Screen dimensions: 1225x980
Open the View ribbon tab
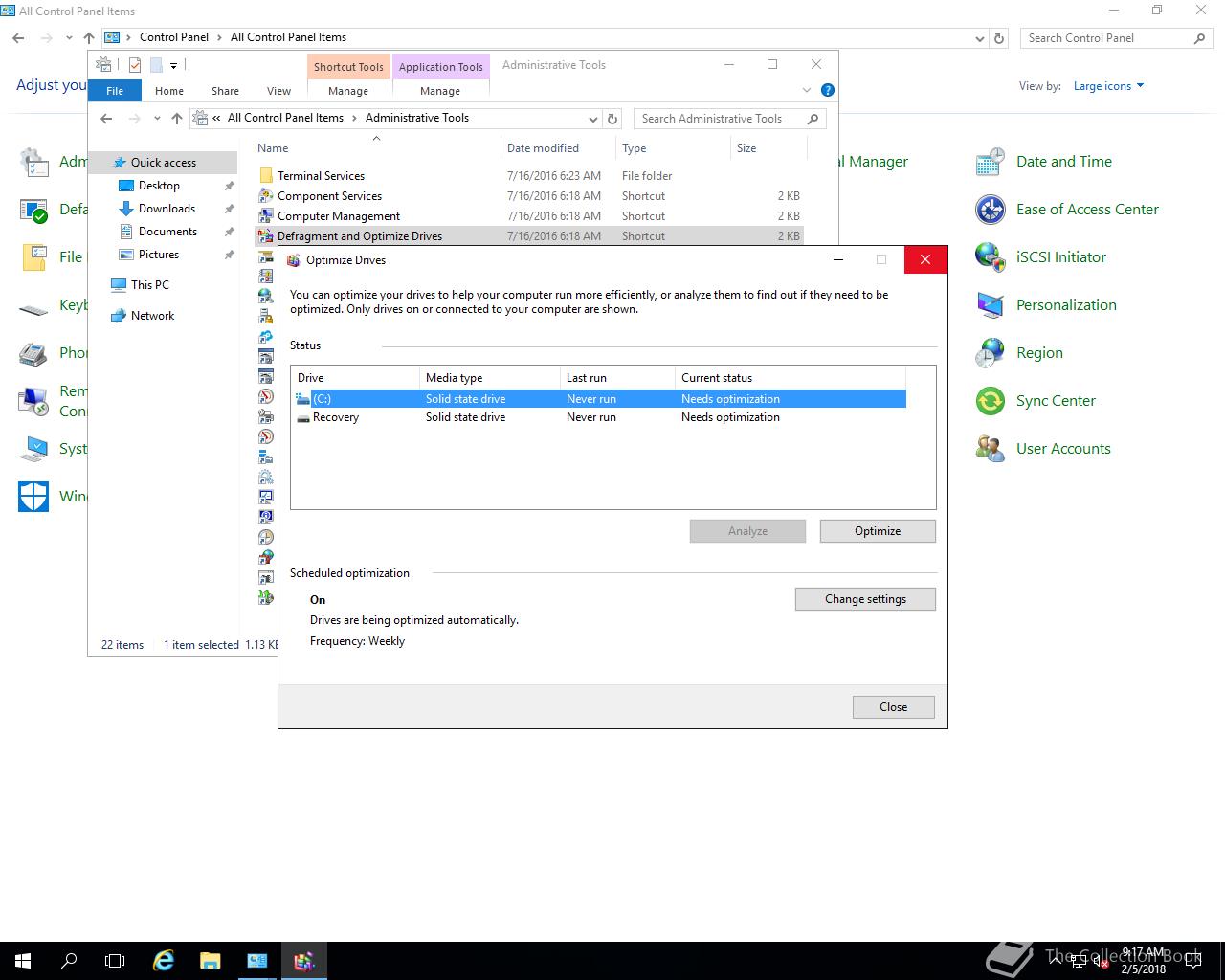278,91
